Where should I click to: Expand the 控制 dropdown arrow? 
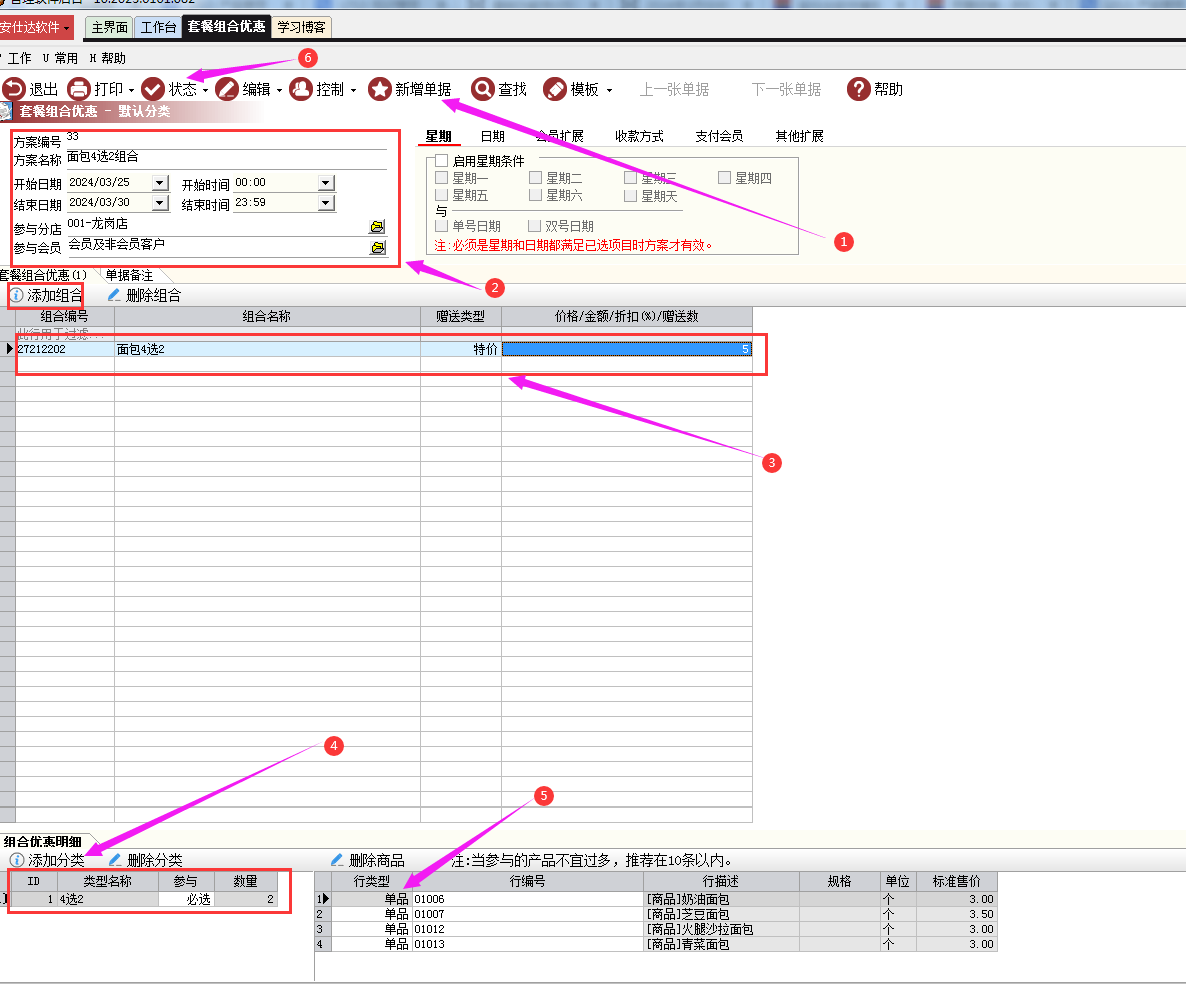[x=353, y=90]
